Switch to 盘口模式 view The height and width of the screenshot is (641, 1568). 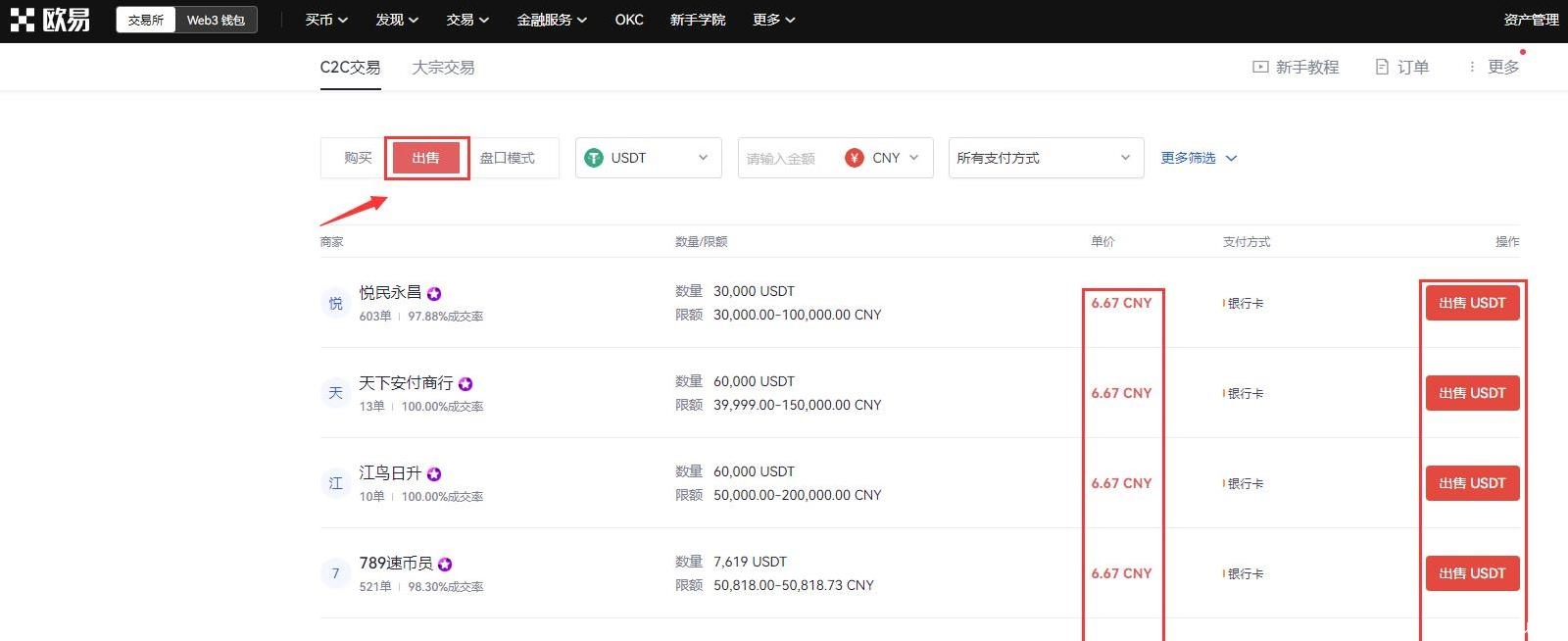pos(507,158)
